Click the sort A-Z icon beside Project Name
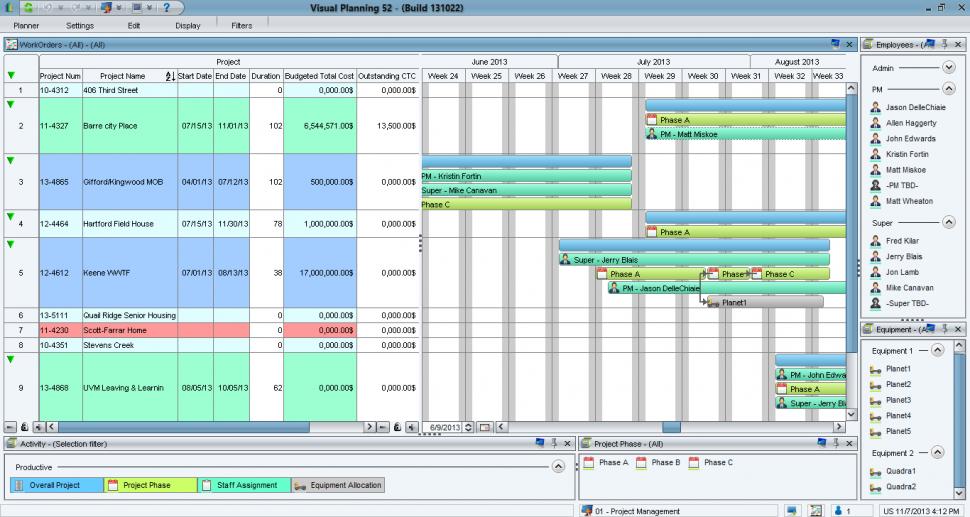Image resolution: width=970 pixels, height=517 pixels. click(x=169, y=76)
